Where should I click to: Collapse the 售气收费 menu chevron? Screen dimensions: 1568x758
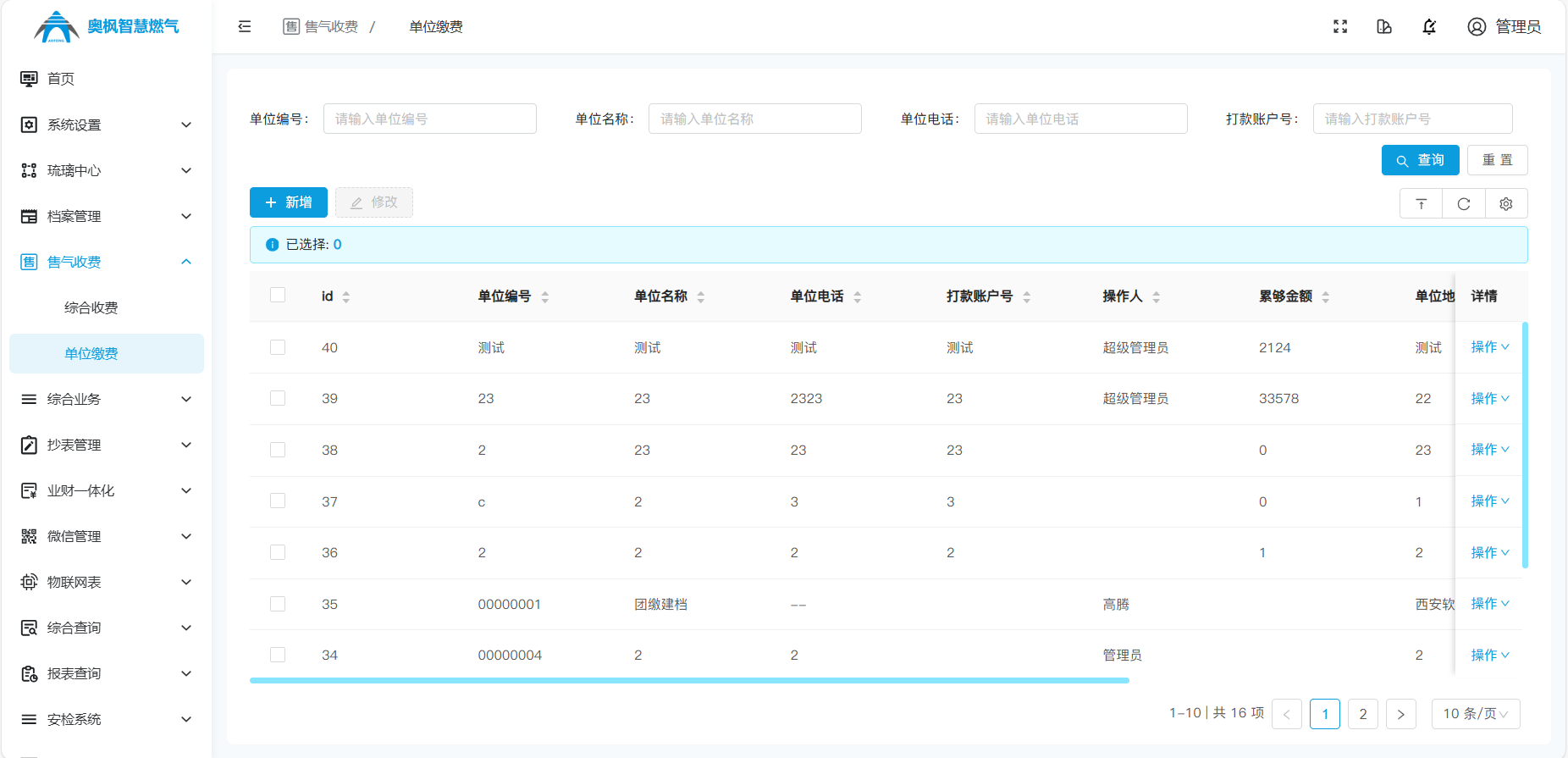point(186,262)
